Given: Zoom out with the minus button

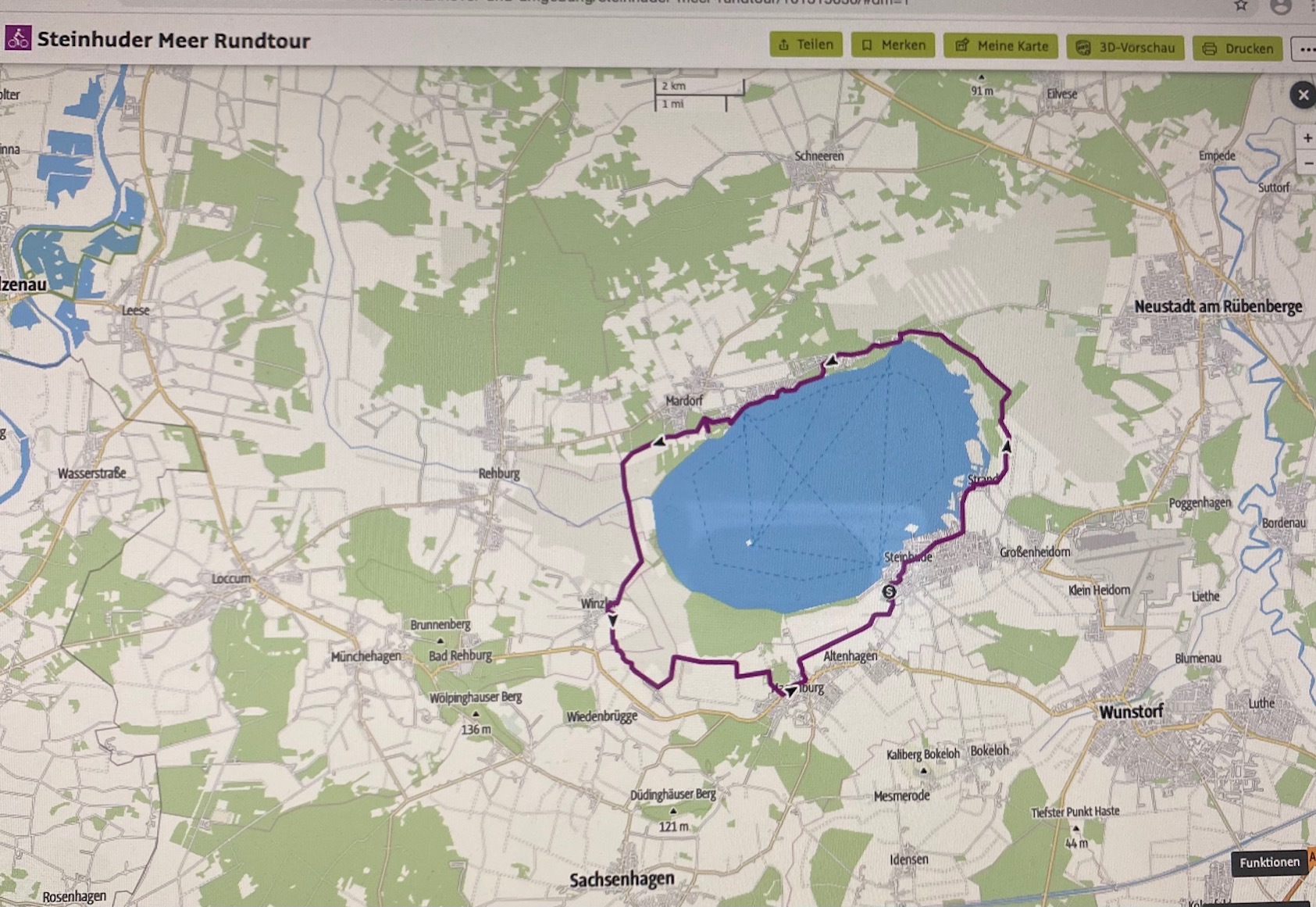Looking at the screenshot, I should (x=1307, y=163).
